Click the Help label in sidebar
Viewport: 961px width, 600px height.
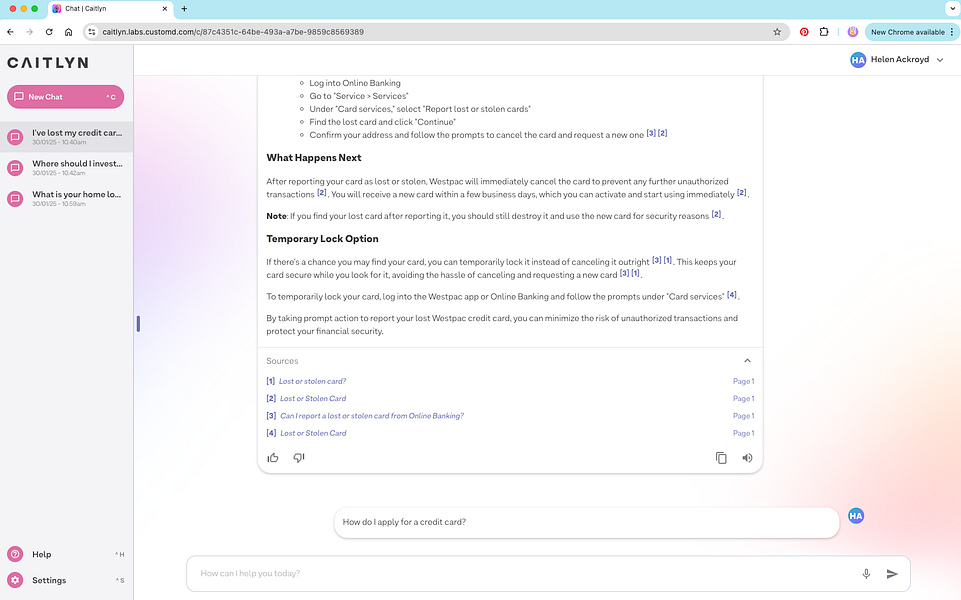coord(42,554)
